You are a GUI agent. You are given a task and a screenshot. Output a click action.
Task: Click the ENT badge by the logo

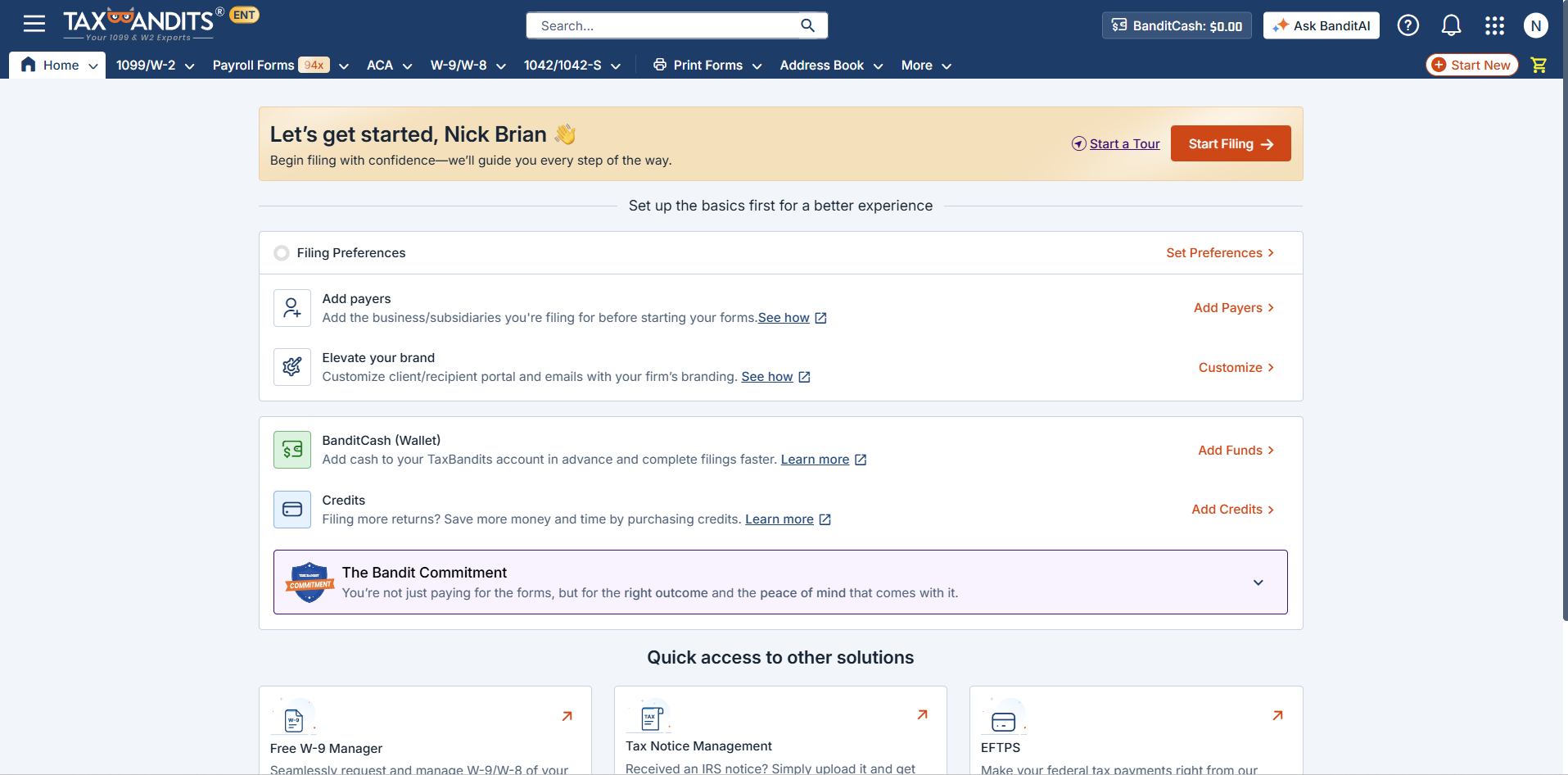(x=244, y=15)
